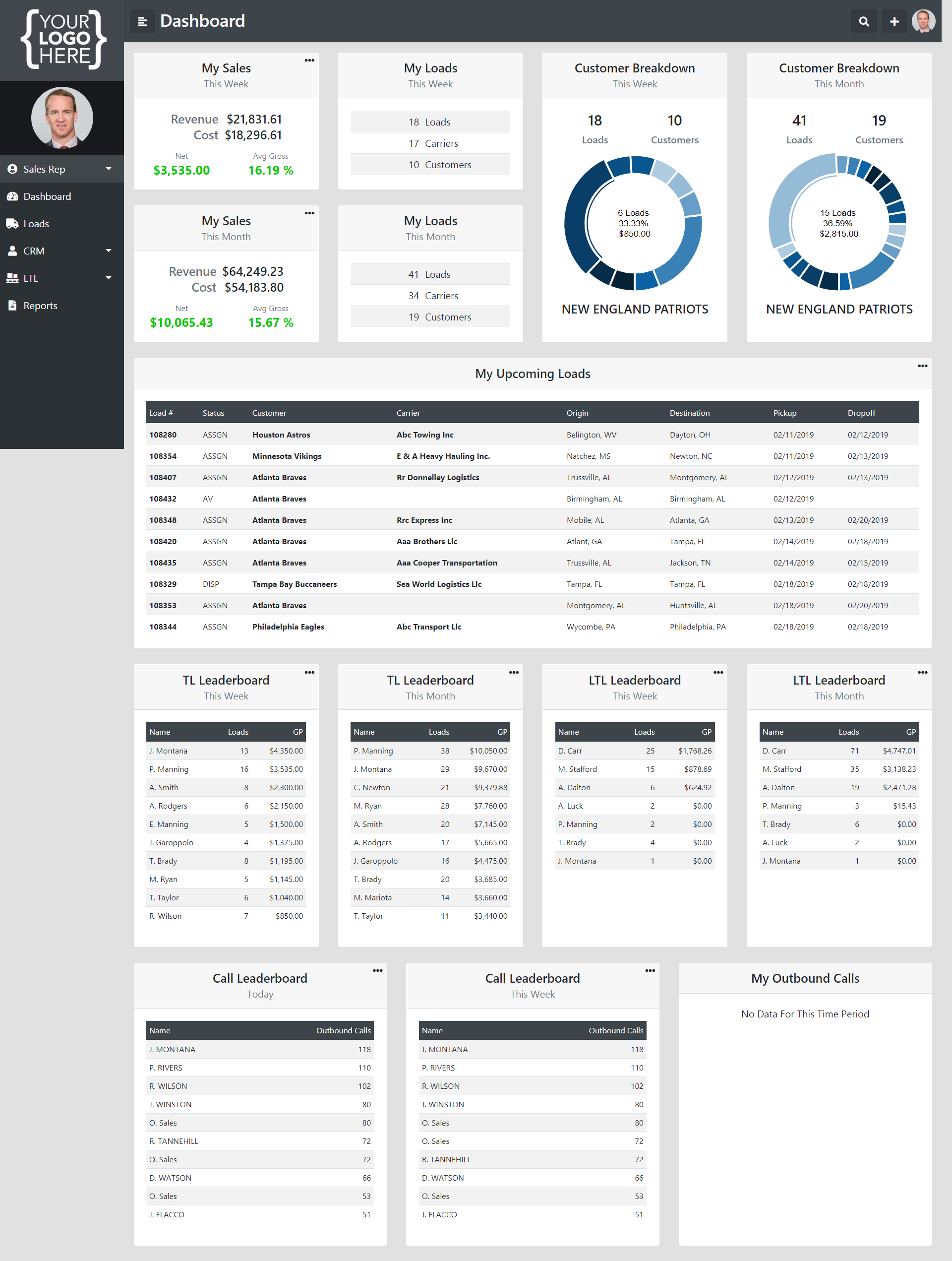Open Dashboard from the sidebar menu
Viewport: 952px width, 1261px height.
(47, 196)
